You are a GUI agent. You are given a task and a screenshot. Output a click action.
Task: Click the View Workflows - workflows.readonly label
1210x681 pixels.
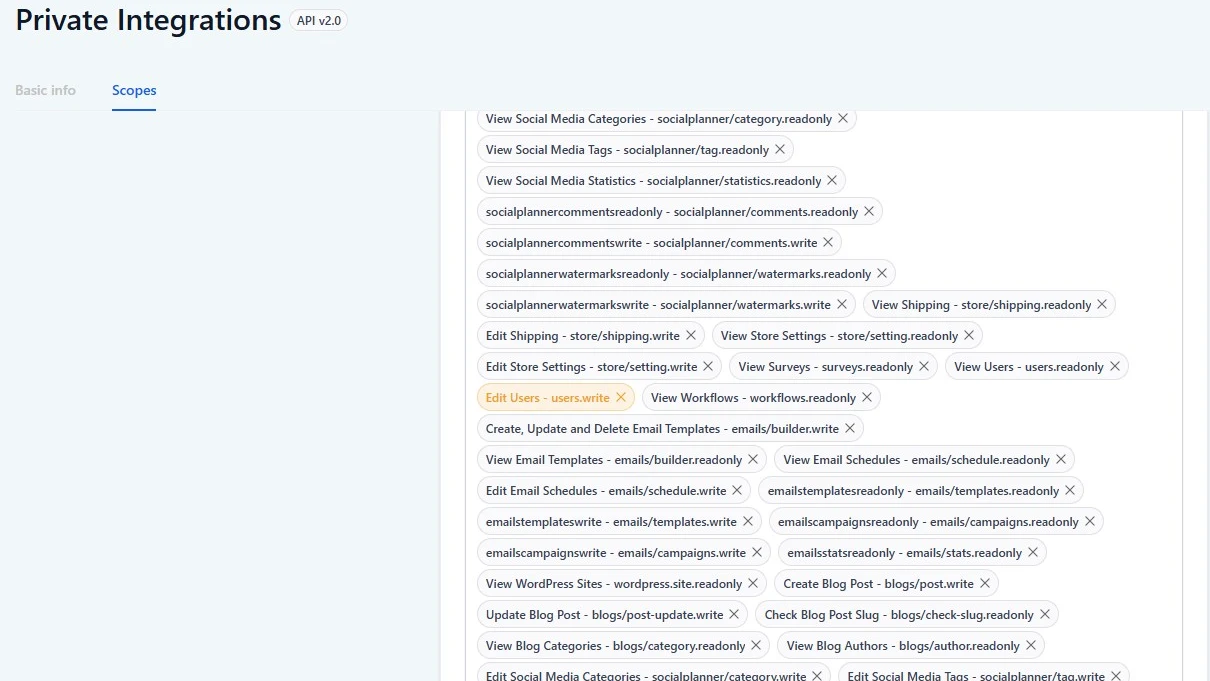click(753, 398)
